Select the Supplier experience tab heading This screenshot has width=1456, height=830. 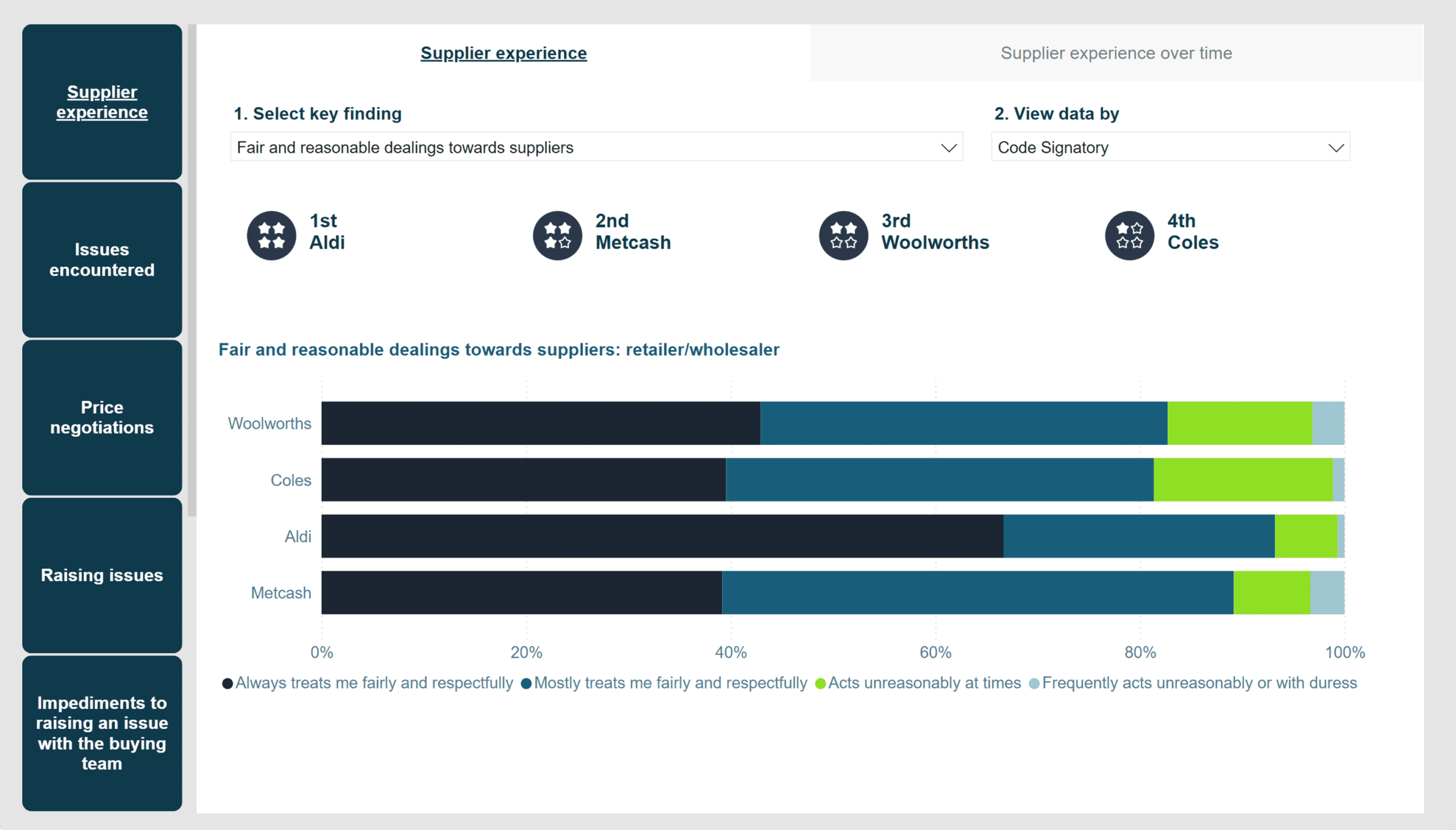[x=503, y=53]
